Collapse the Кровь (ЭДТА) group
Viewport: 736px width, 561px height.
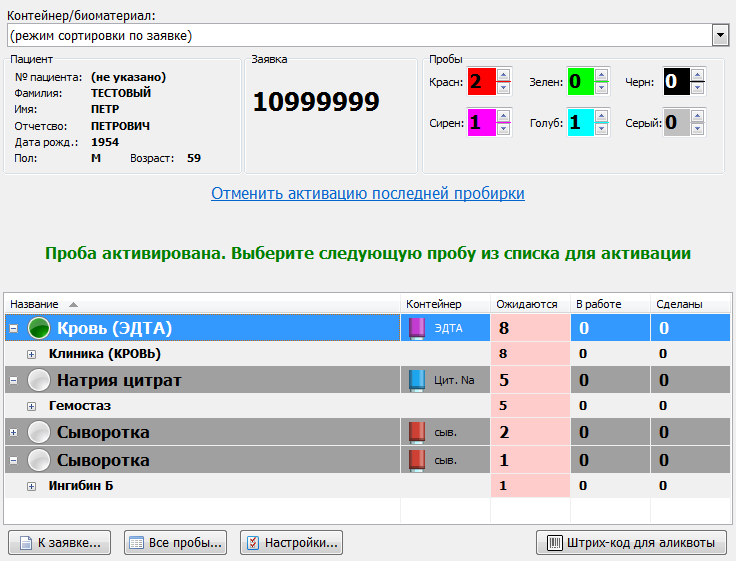(x=12, y=328)
